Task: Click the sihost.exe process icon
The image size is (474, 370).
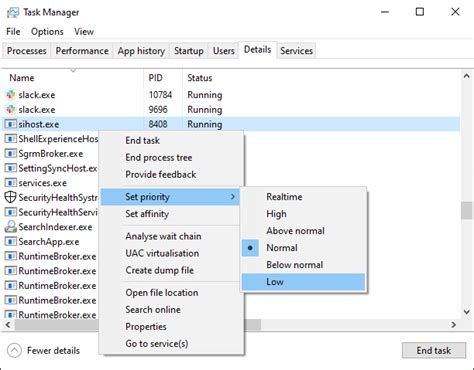Action: 11,124
